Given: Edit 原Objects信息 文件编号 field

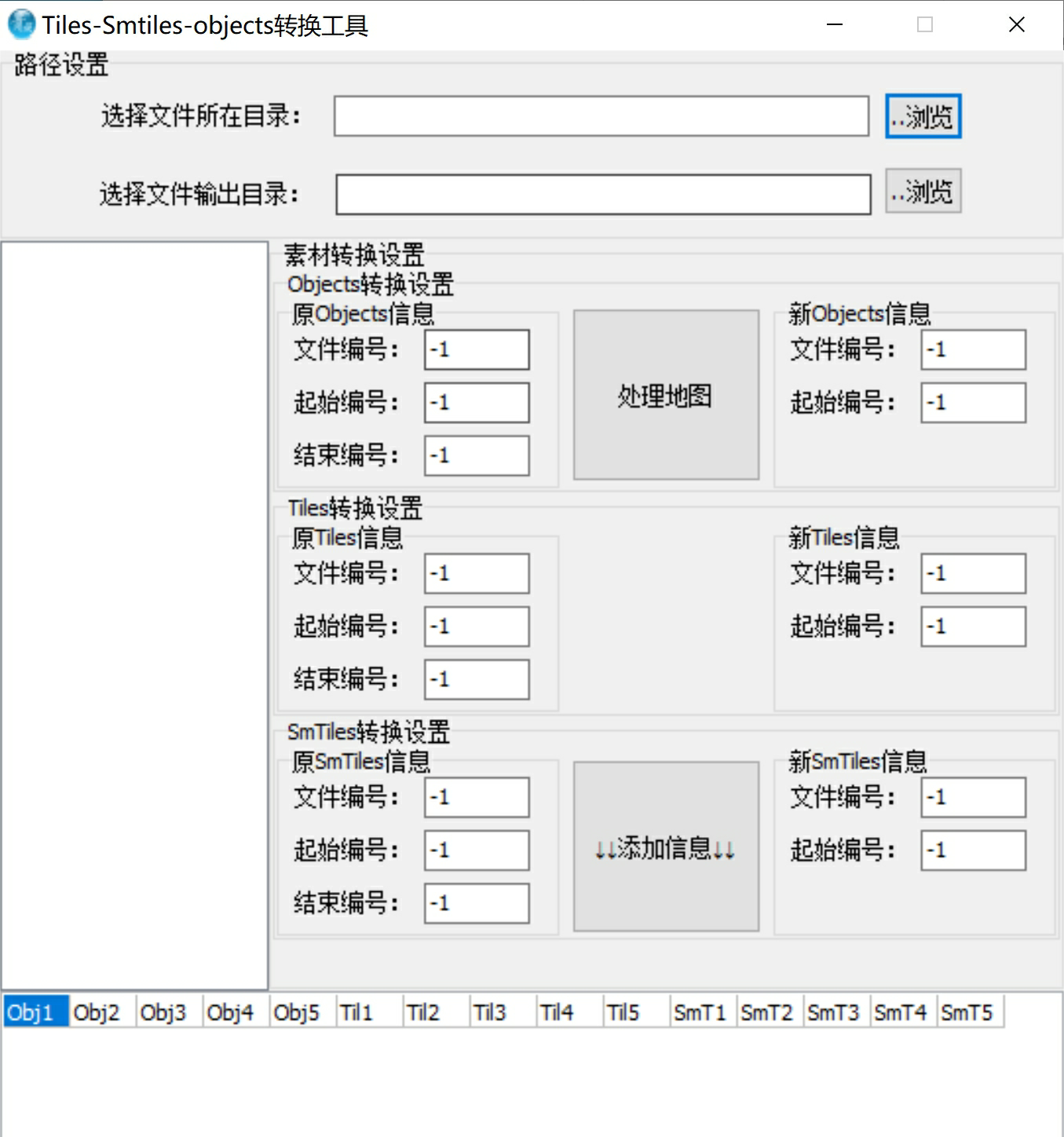Looking at the screenshot, I should pyautogui.click(x=477, y=349).
